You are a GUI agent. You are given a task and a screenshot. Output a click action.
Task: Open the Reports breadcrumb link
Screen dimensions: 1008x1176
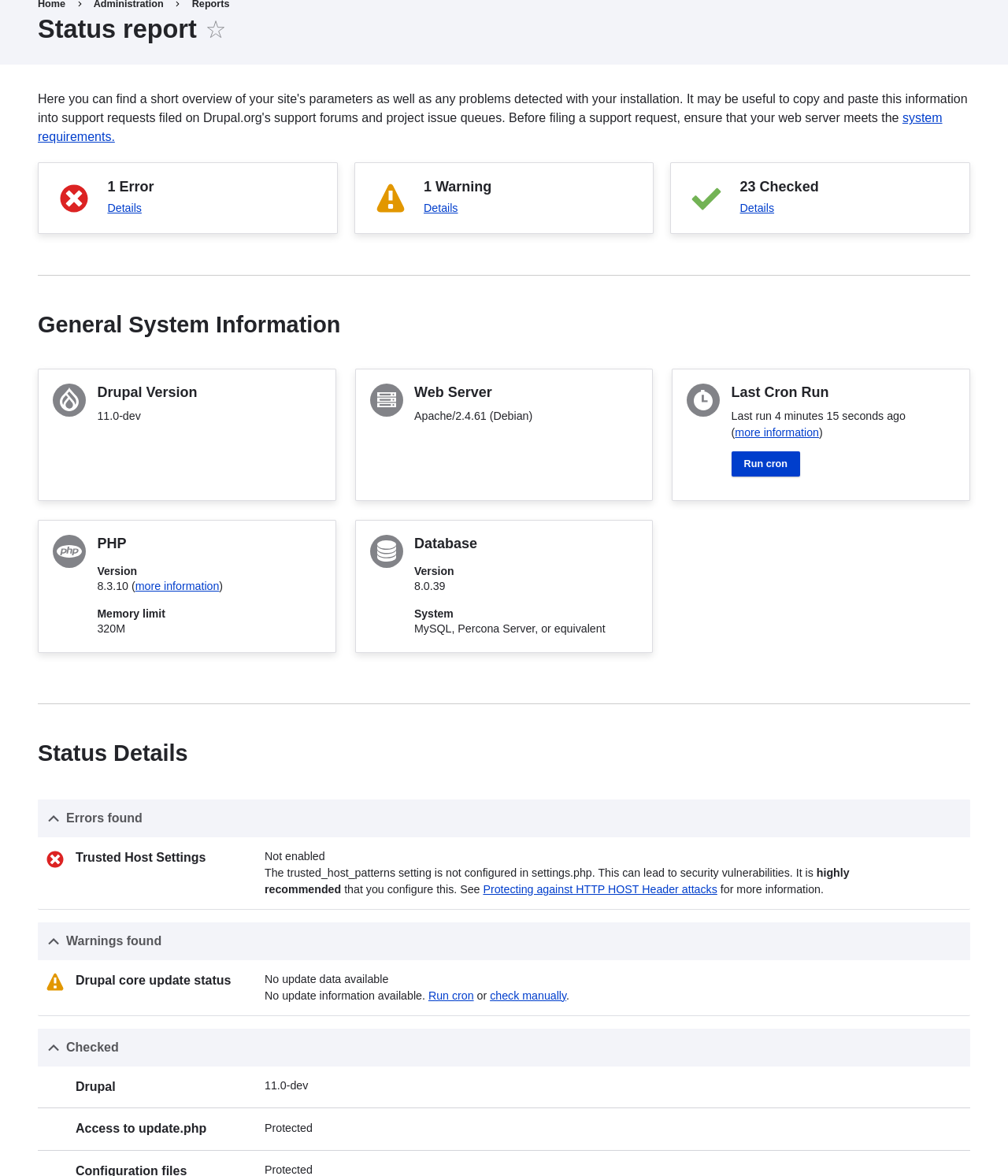(x=210, y=5)
